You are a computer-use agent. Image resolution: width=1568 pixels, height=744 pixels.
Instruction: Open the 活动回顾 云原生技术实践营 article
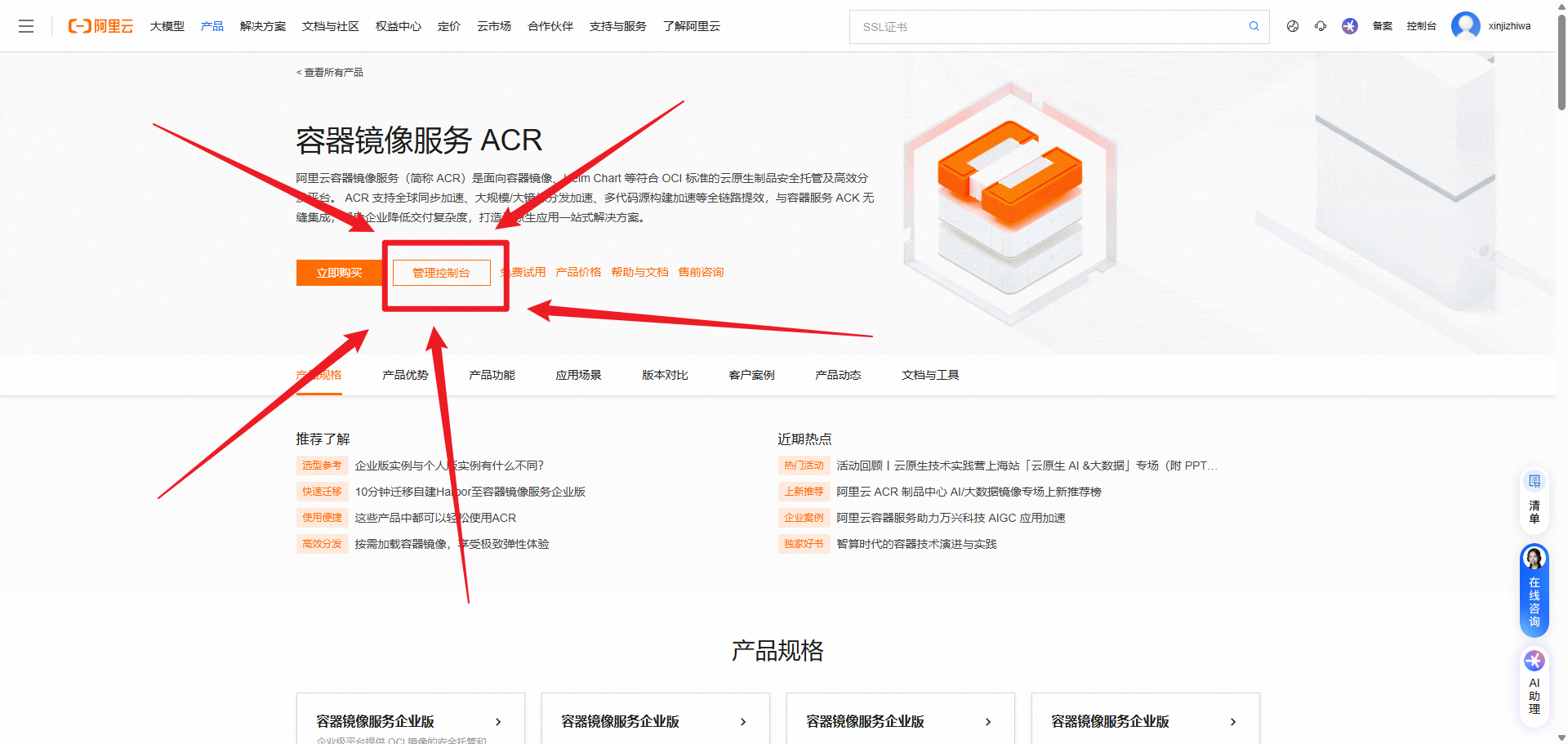point(1027,466)
